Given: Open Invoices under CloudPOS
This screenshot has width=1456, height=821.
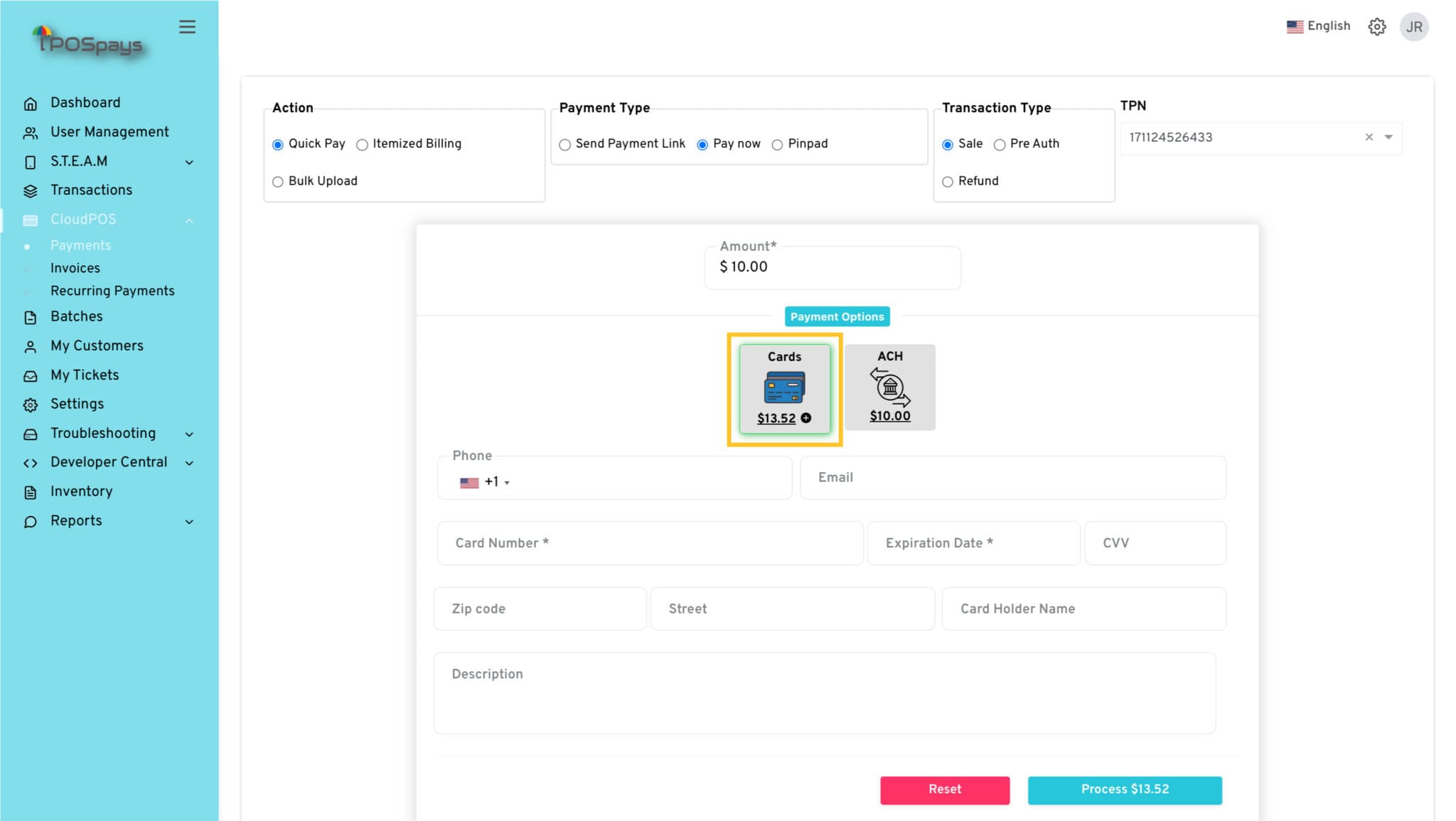Looking at the screenshot, I should [x=75, y=268].
